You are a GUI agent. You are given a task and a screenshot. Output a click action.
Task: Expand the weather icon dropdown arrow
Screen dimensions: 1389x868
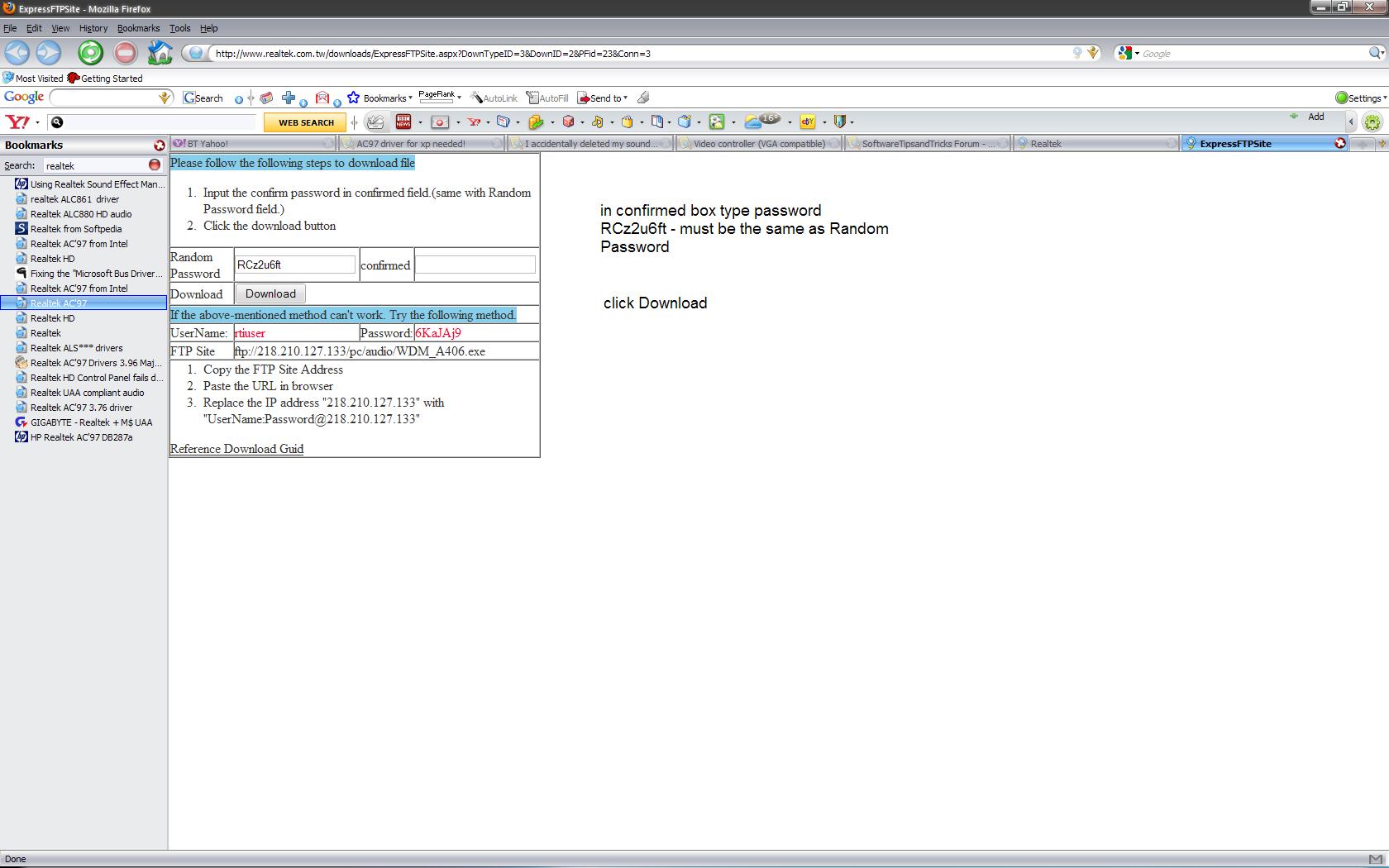(790, 122)
